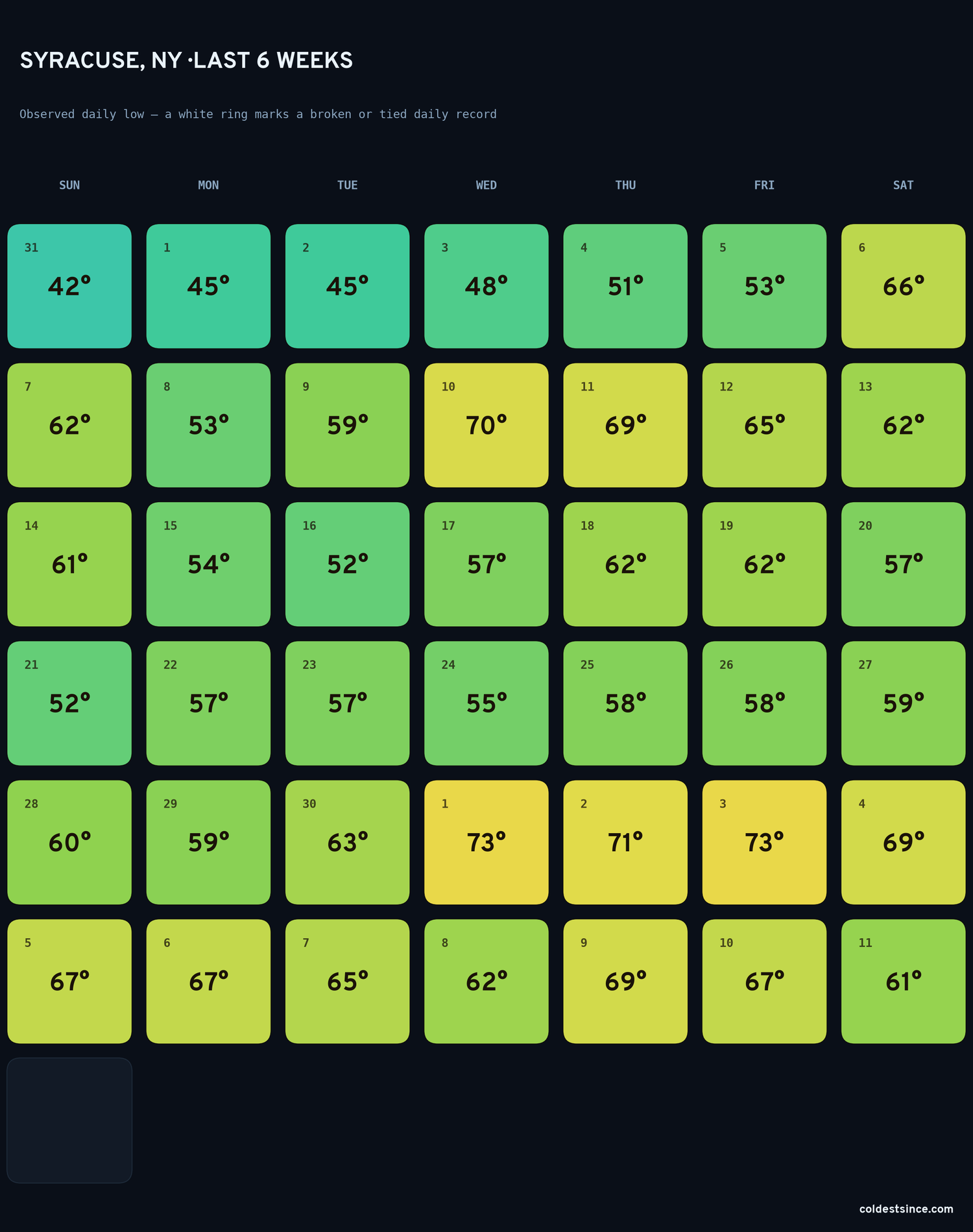Choose the day 21 tile showing 52°
Viewport: 973px width, 1232px height.
pyautogui.click(x=69, y=703)
